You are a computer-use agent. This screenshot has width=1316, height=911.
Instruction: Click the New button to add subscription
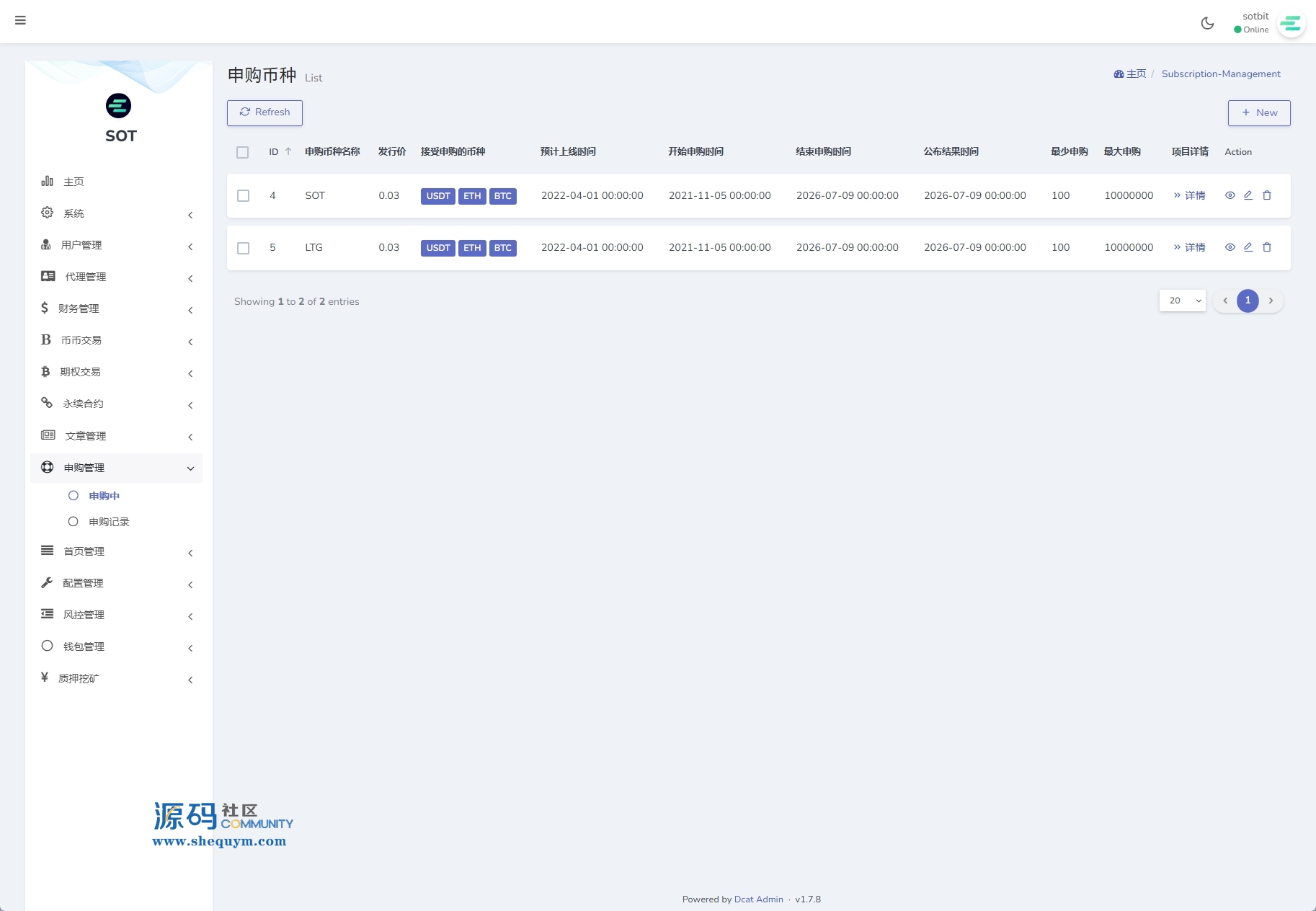[1258, 113]
